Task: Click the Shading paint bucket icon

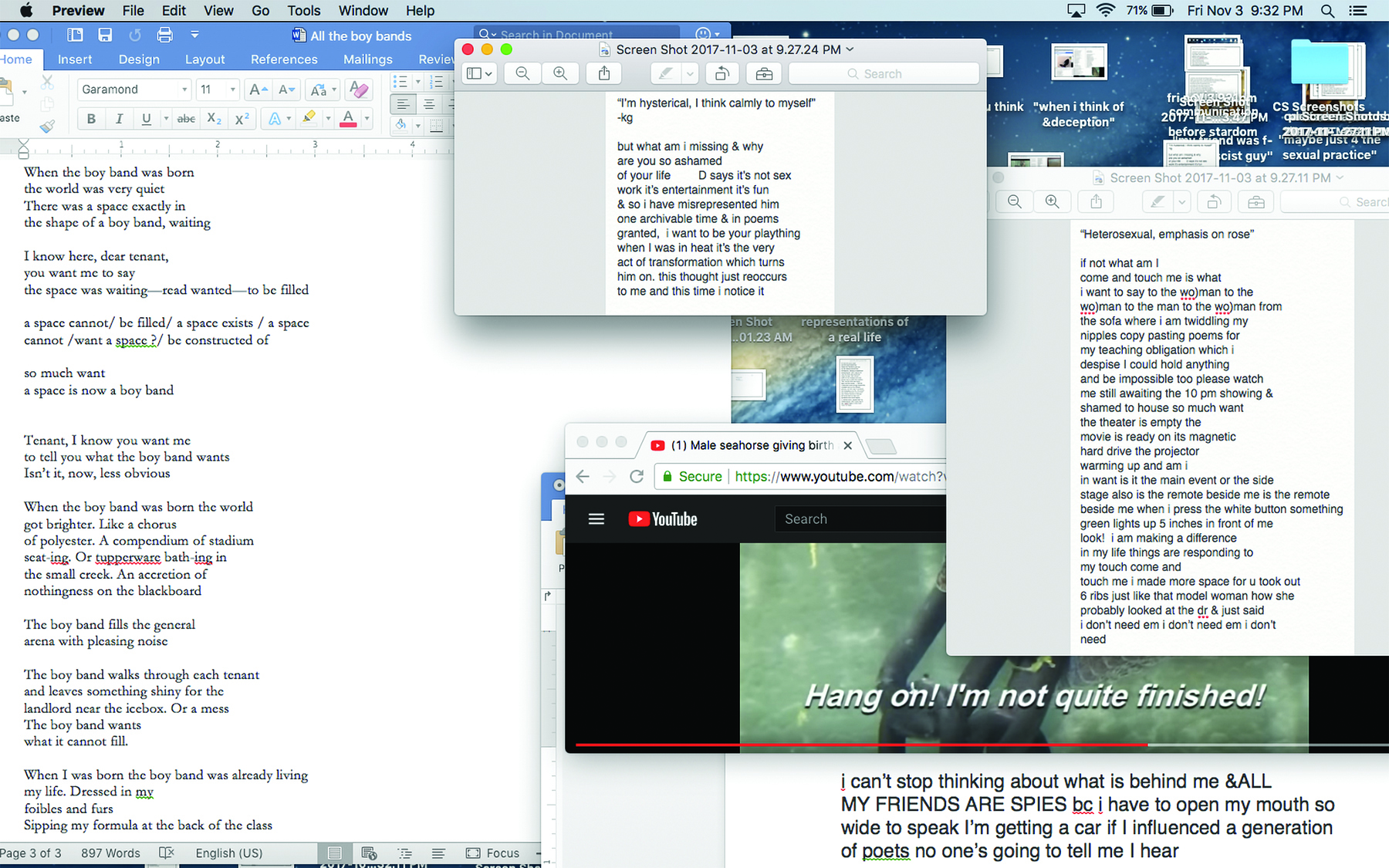Action: click(400, 125)
